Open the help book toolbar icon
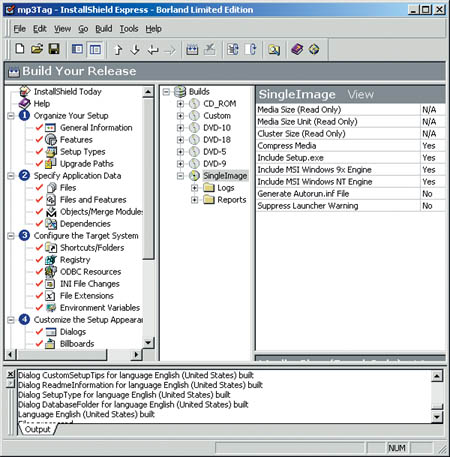This screenshot has height=457, width=450. pos(297,49)
